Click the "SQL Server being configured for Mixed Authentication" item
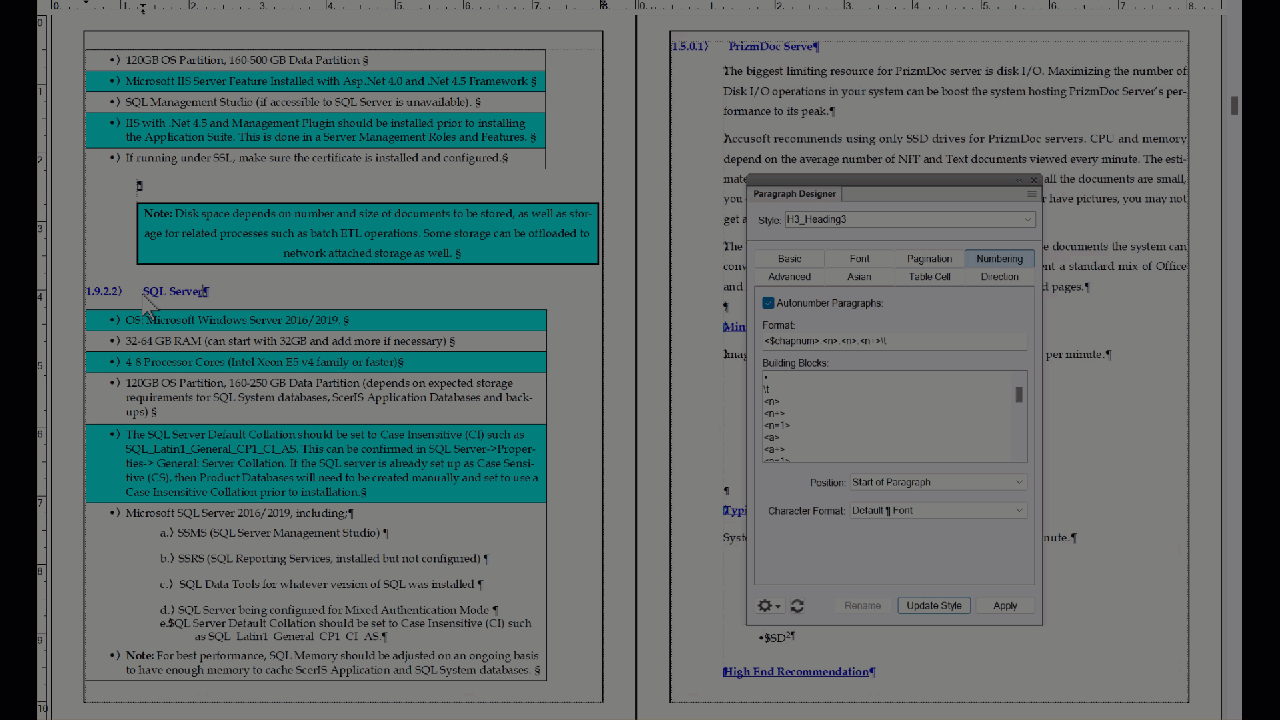 329,609
